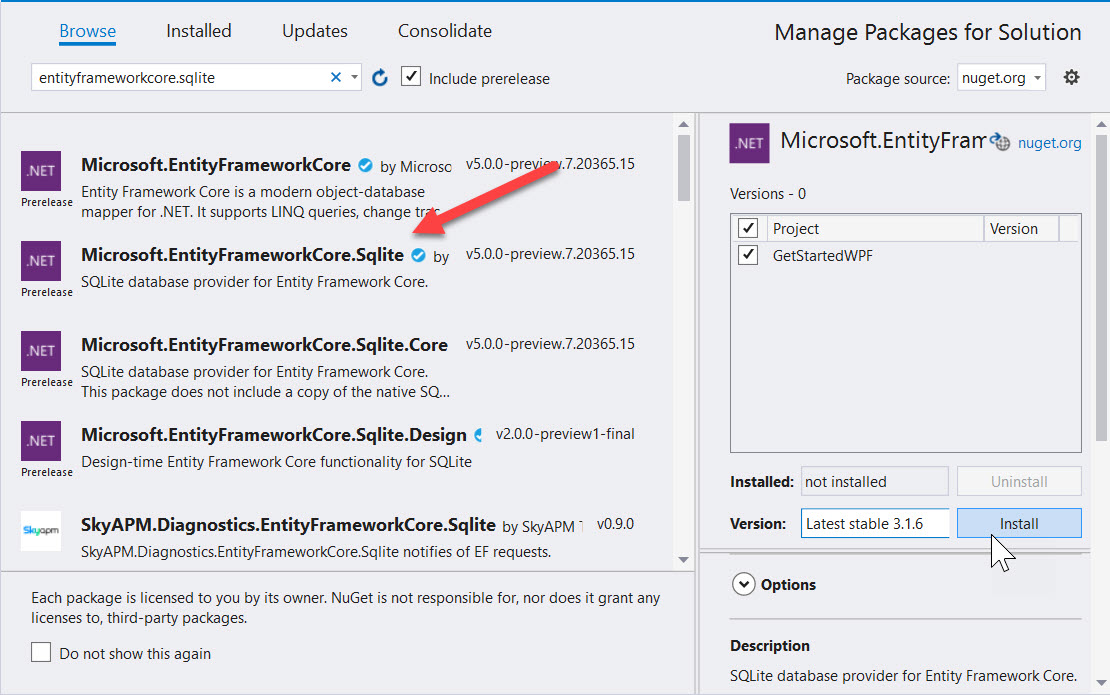Image resolution: width=1110 pixels, height=695 pixels.
Task: Select the SkyAPM.Diagnostics package logo
Action: tap(40, 531)
